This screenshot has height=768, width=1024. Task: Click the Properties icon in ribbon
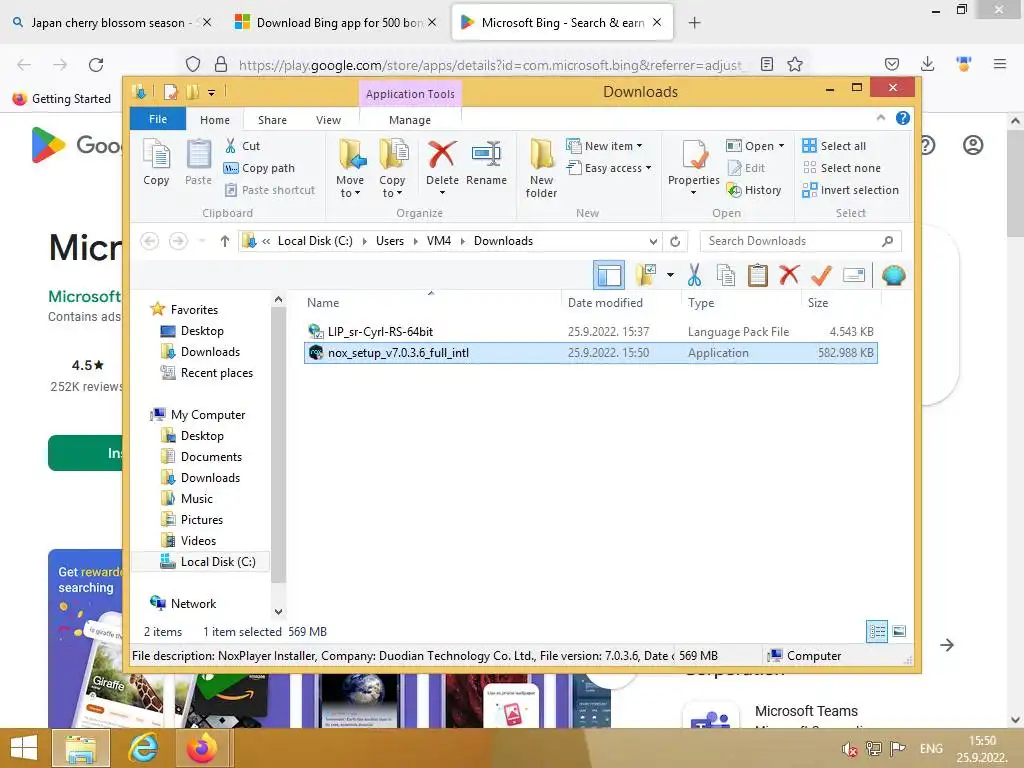pyautogui.click(x=694, y=155)
